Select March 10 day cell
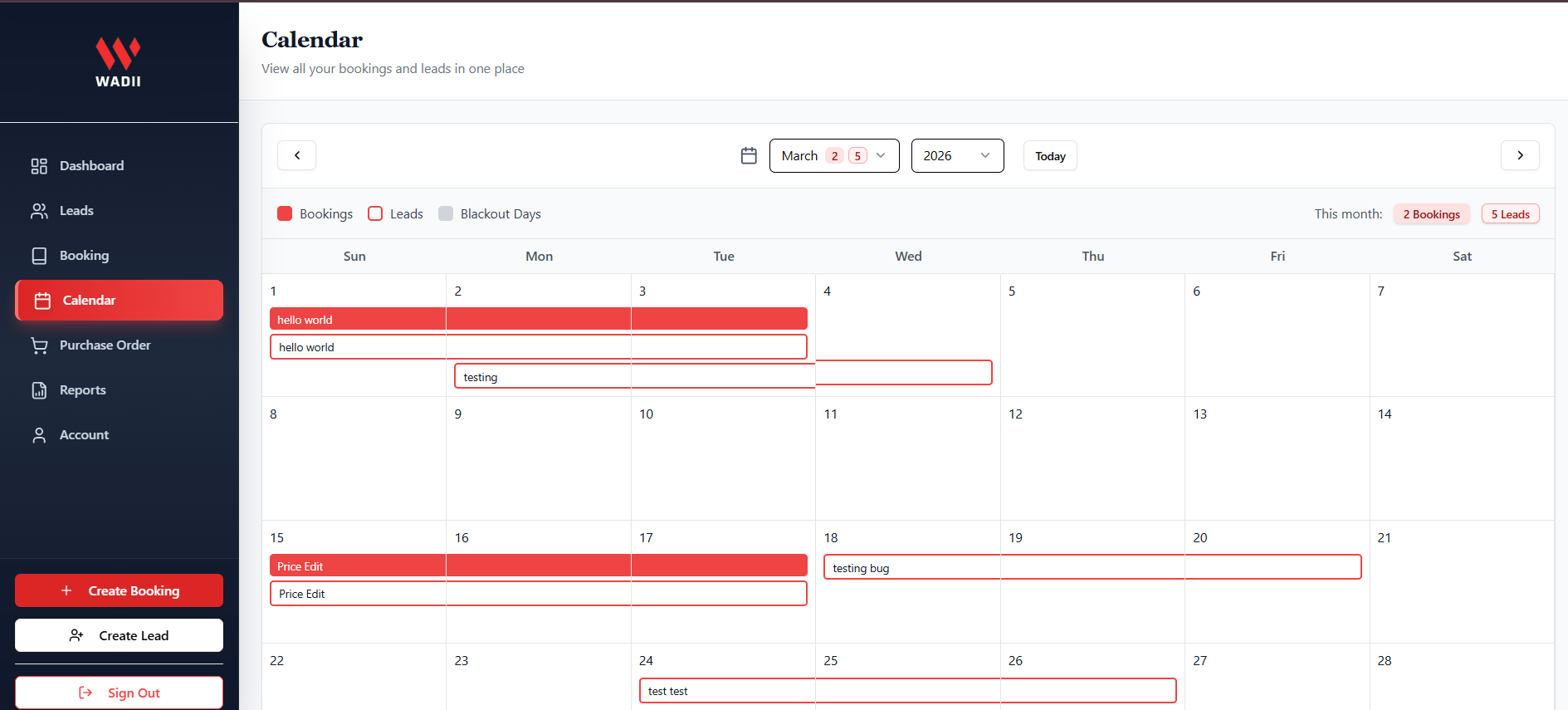The width and height of the screenshot is (1568, 710). pos(723,458)
